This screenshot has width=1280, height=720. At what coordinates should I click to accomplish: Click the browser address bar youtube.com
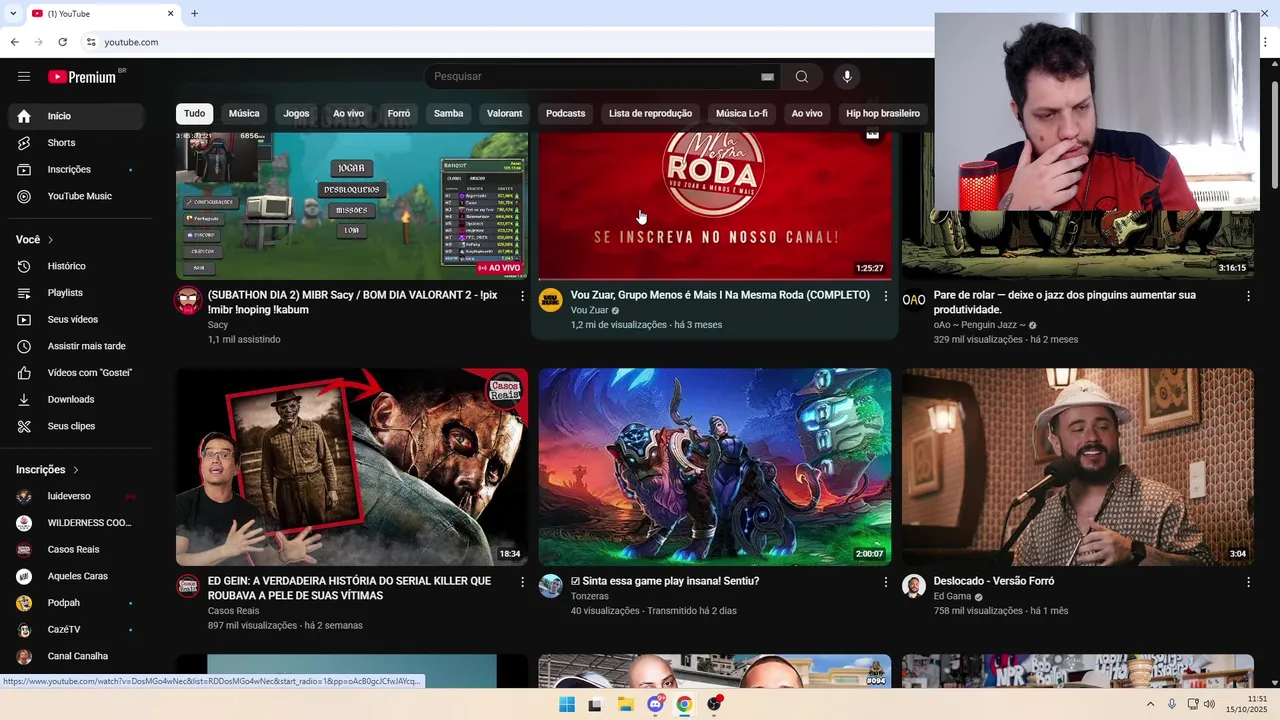tap(131, 42)
